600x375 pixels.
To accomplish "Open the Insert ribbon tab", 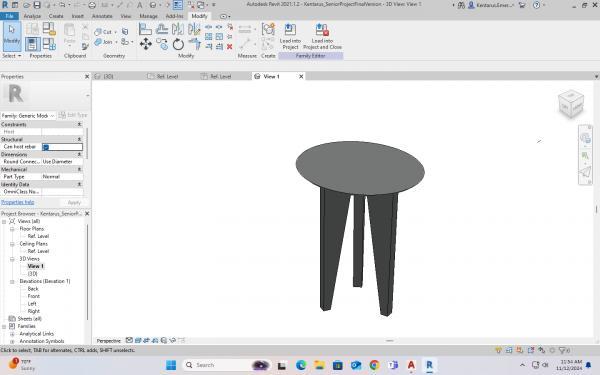I will [78, 16].
